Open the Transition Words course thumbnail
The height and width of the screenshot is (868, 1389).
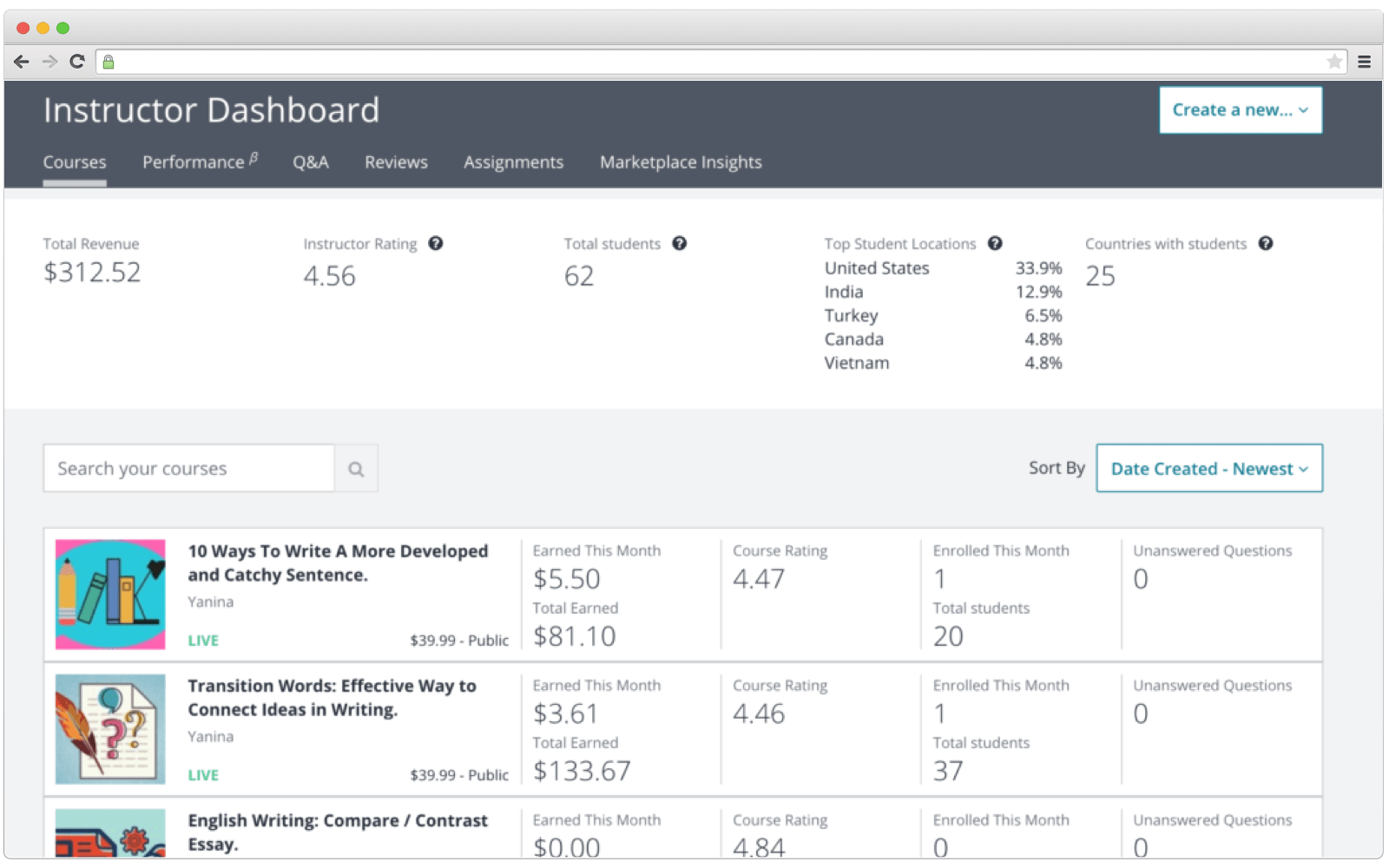tap(110, 729)
